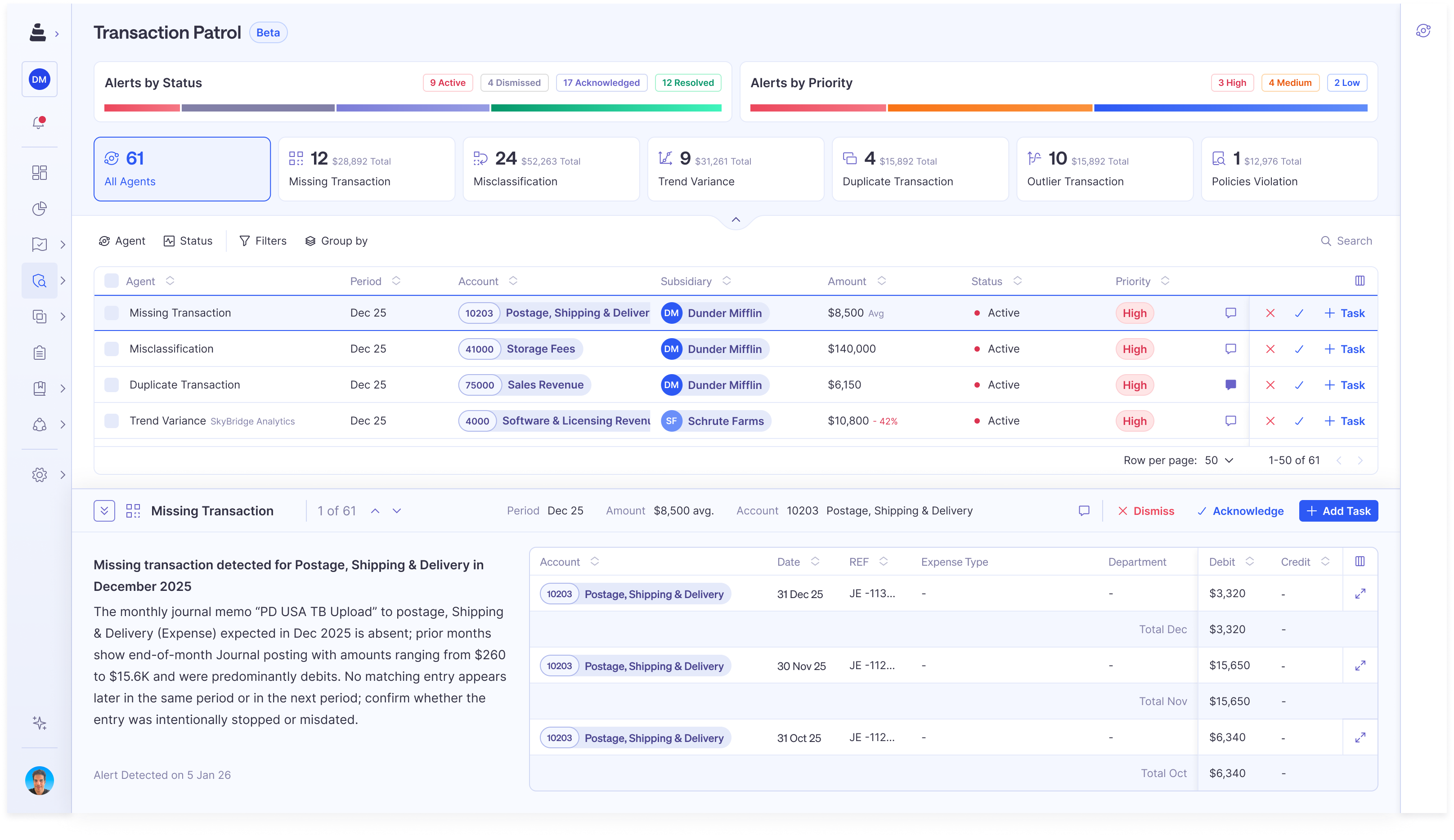The image size is (1454, 840).
Task: Check the Trend Variance row checkbox
Action: pyautogui.click(x=112, y=421)
